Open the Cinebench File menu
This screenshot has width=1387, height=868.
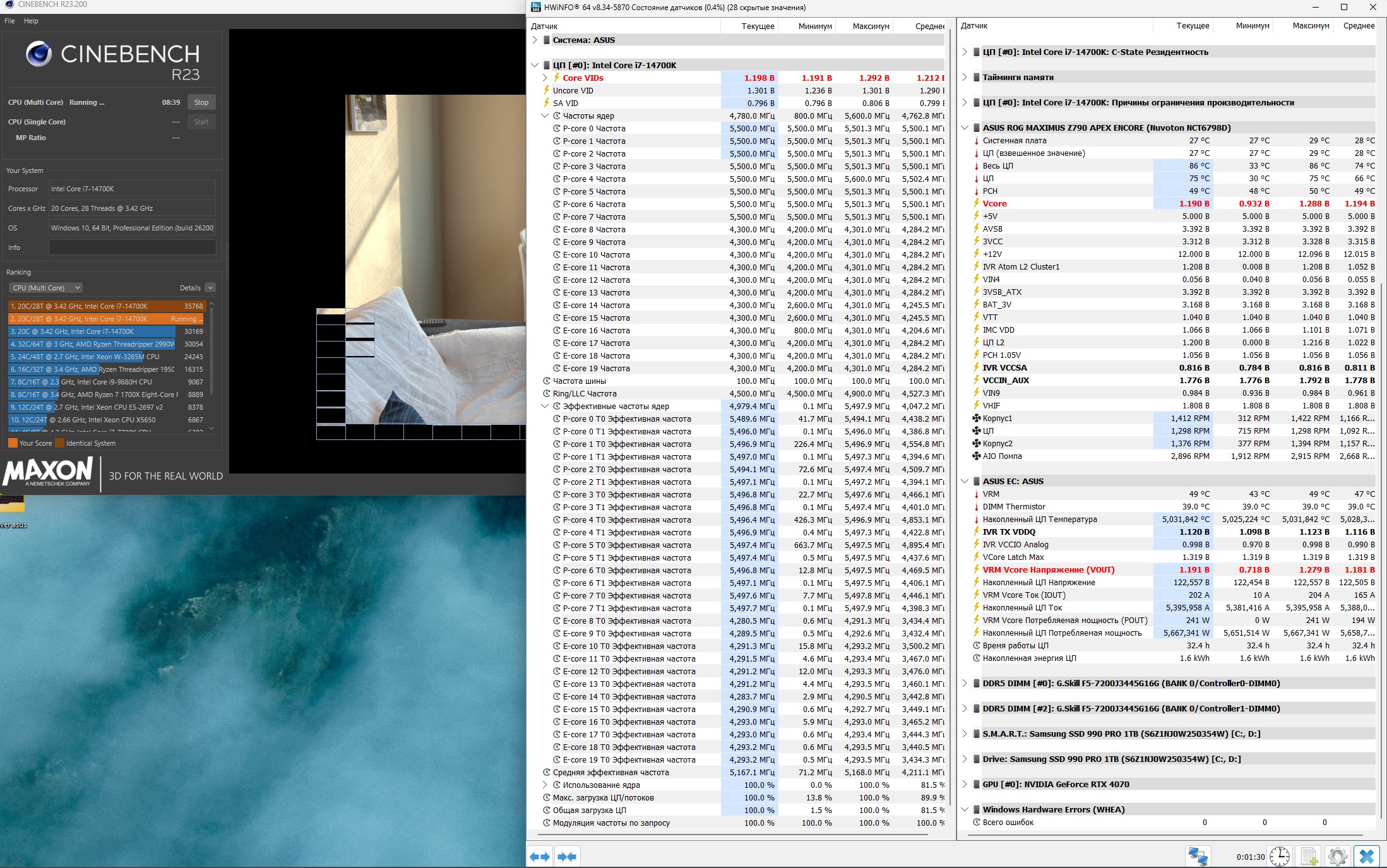pos(9,21)
